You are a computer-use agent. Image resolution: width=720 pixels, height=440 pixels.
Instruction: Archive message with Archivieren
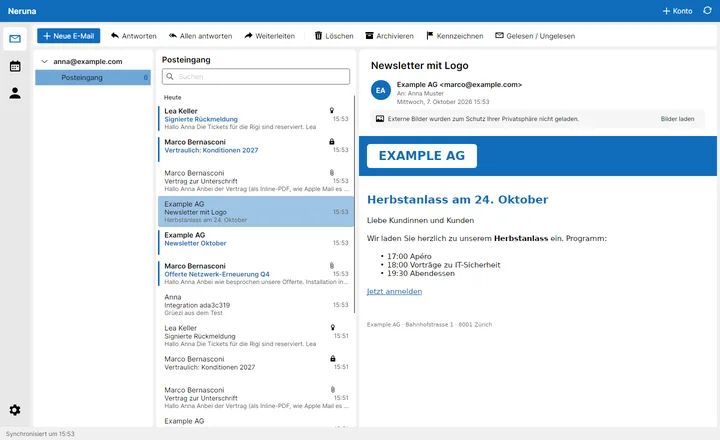pyautogui.click(x=389, y=36)
